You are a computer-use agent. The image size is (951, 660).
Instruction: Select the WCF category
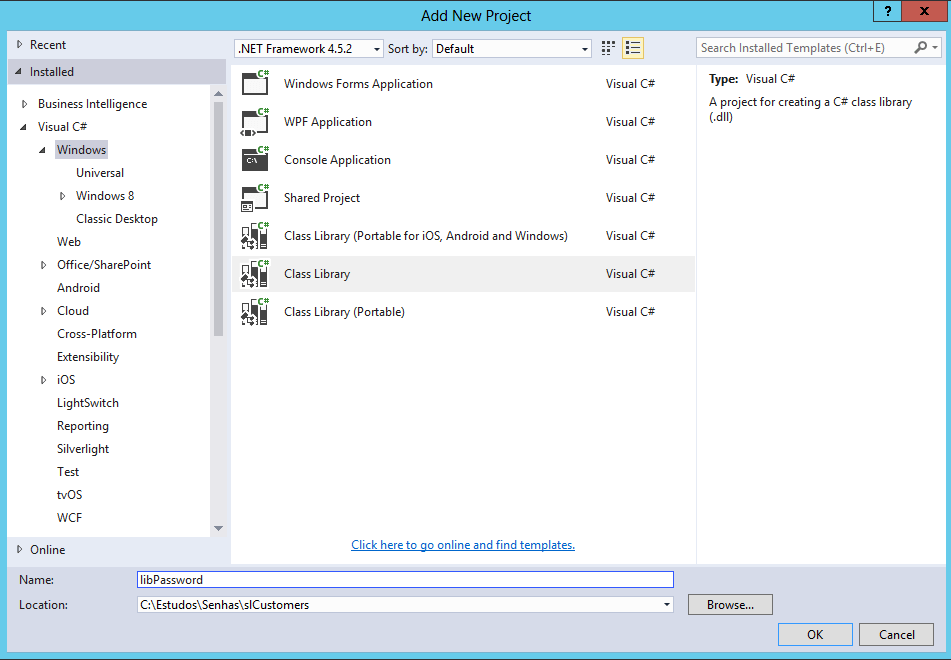tap(69, 517)
